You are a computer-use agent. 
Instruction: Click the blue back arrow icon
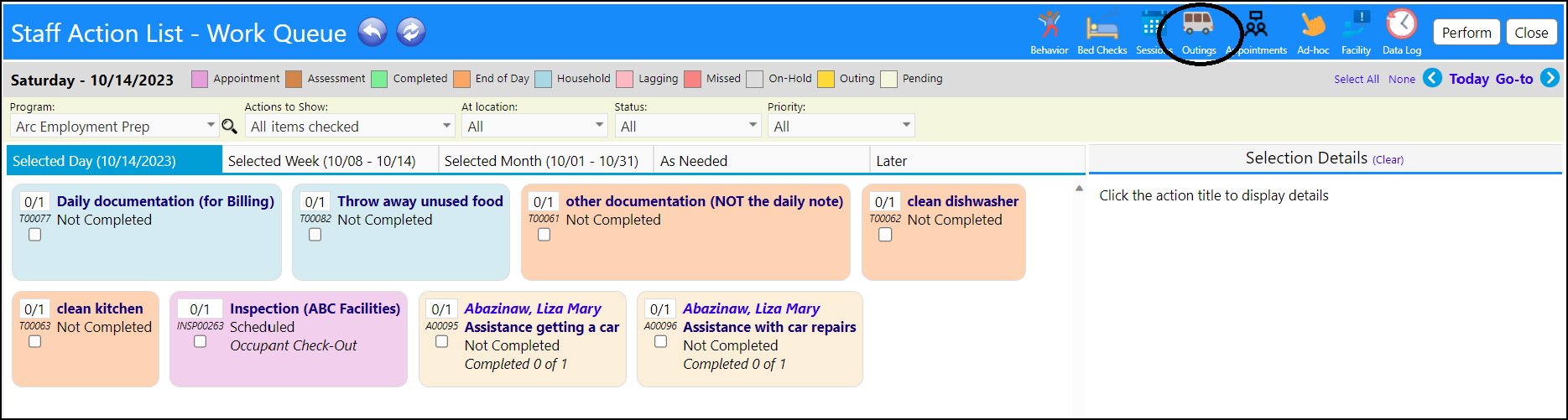[372, 32]
